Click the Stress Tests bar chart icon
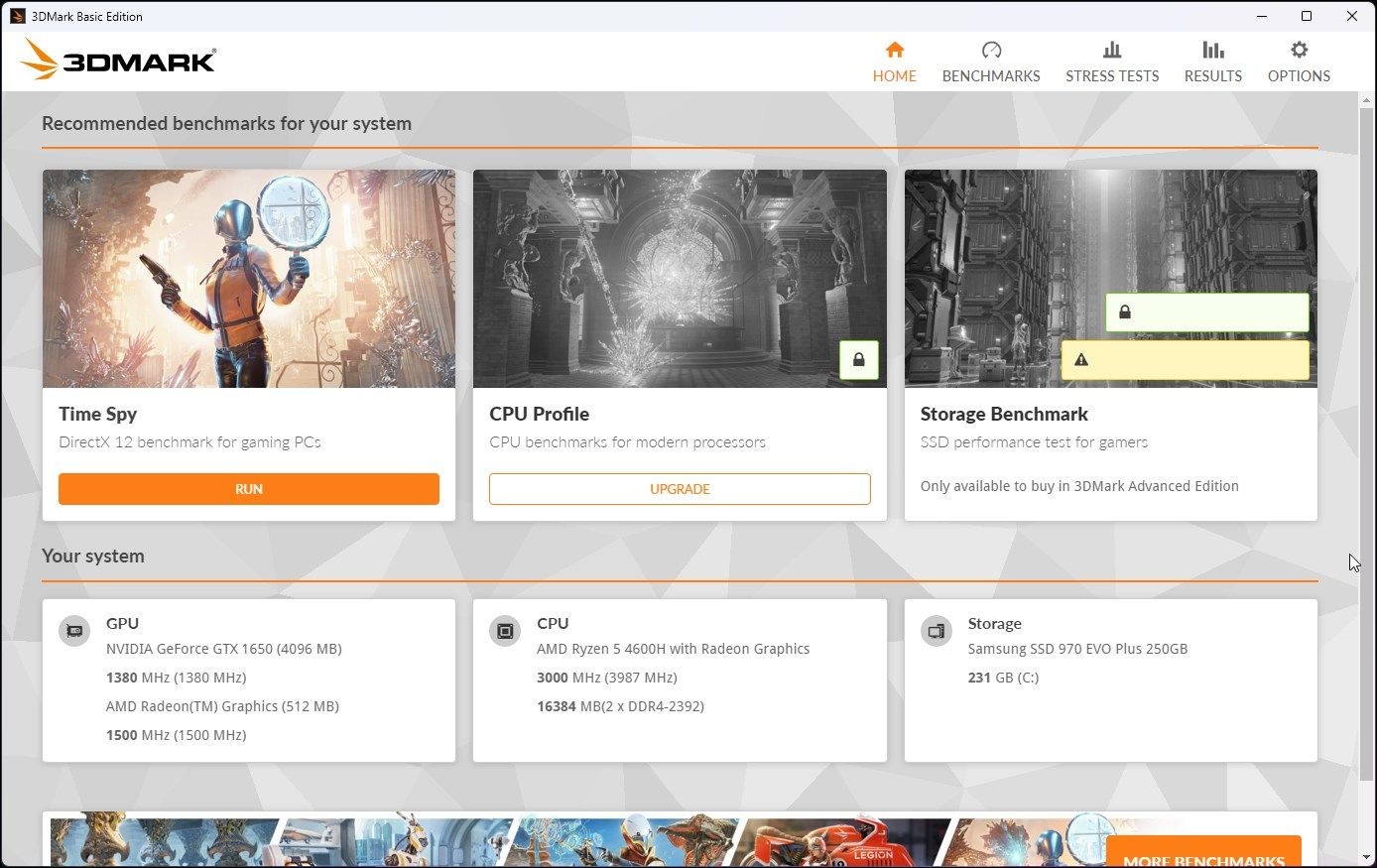Image resolution: width=1377 pixels, height=868 pixels. click(1112, 50)
